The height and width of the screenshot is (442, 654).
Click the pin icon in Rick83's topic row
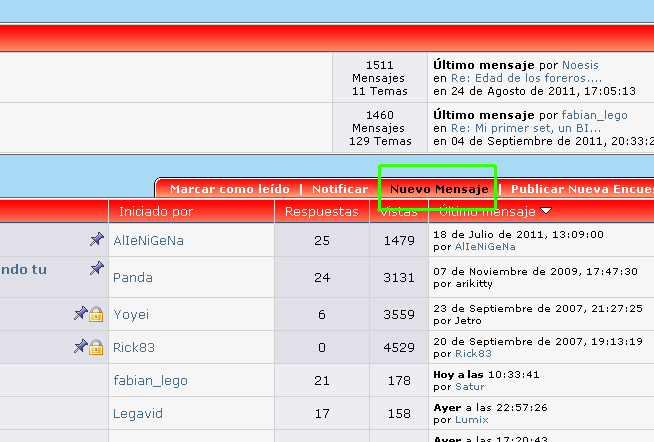pyautogui.click(x=80, y=346)
